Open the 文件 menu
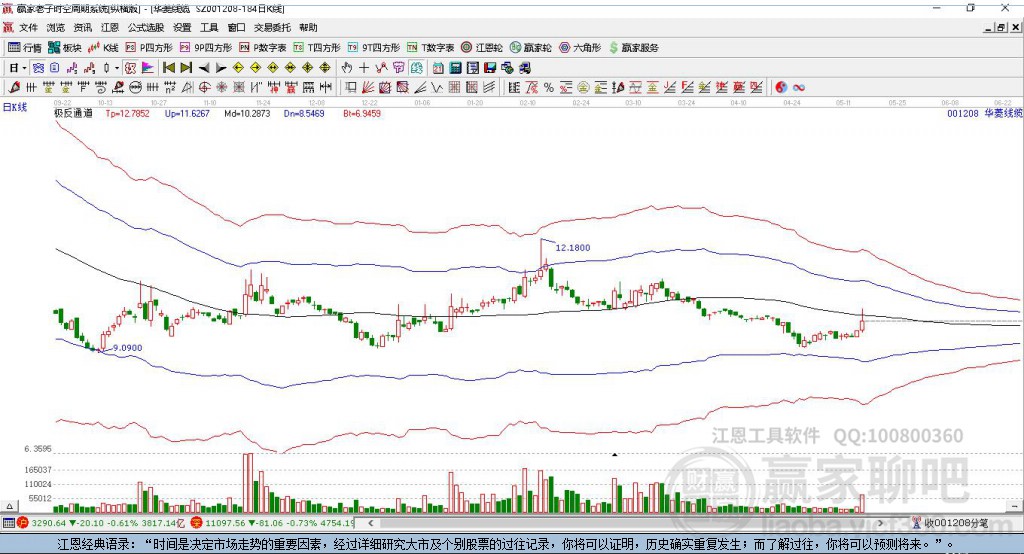 (28, 27)
